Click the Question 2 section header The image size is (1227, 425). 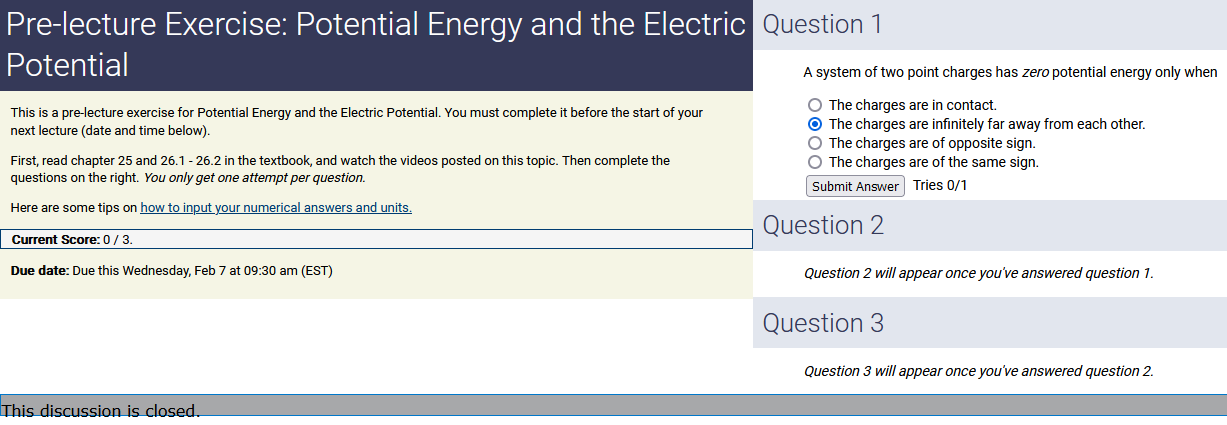tap(823, 225)
